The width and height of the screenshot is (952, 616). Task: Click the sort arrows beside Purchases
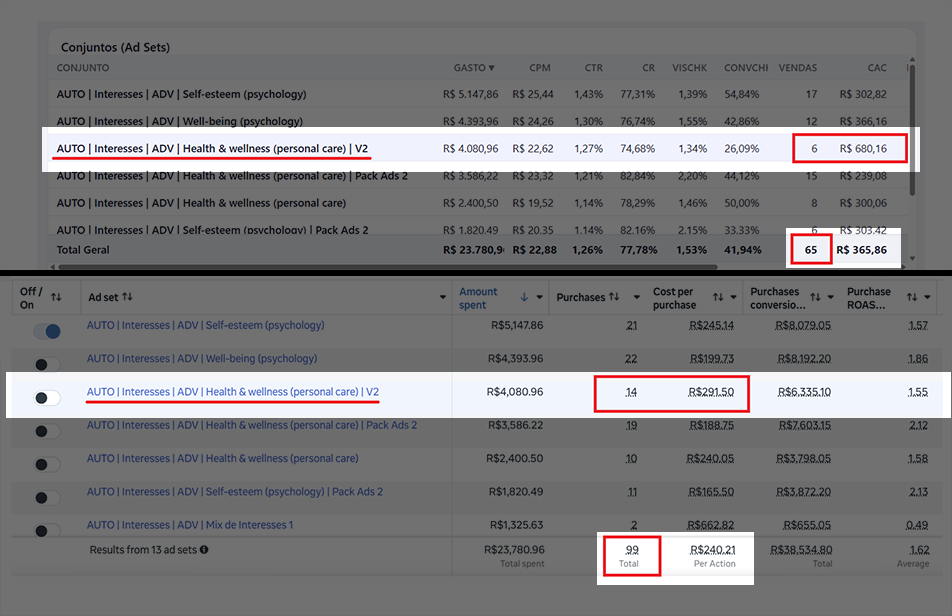pos(614,297)
